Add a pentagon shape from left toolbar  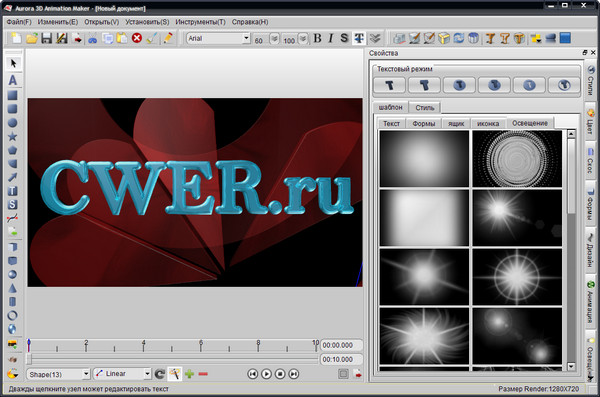(x=13, y=150)
